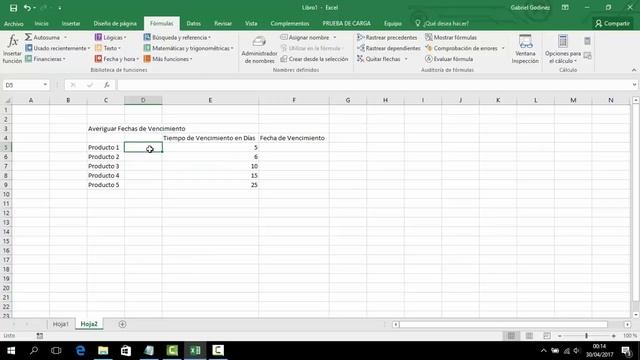
Task: Switch to the Datos tab
Action: (193, 24)
